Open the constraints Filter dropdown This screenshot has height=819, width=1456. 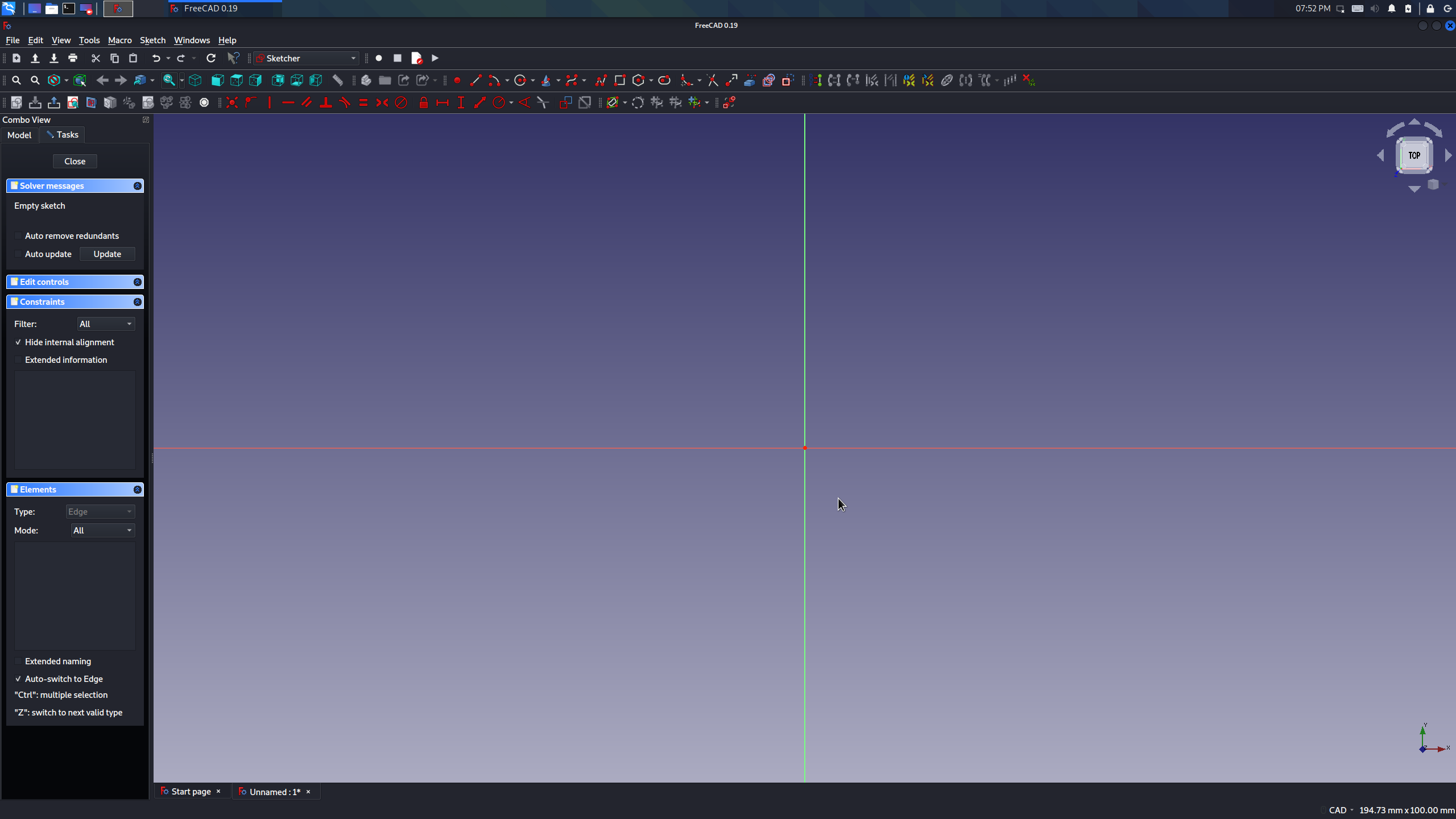coord(106,324)
